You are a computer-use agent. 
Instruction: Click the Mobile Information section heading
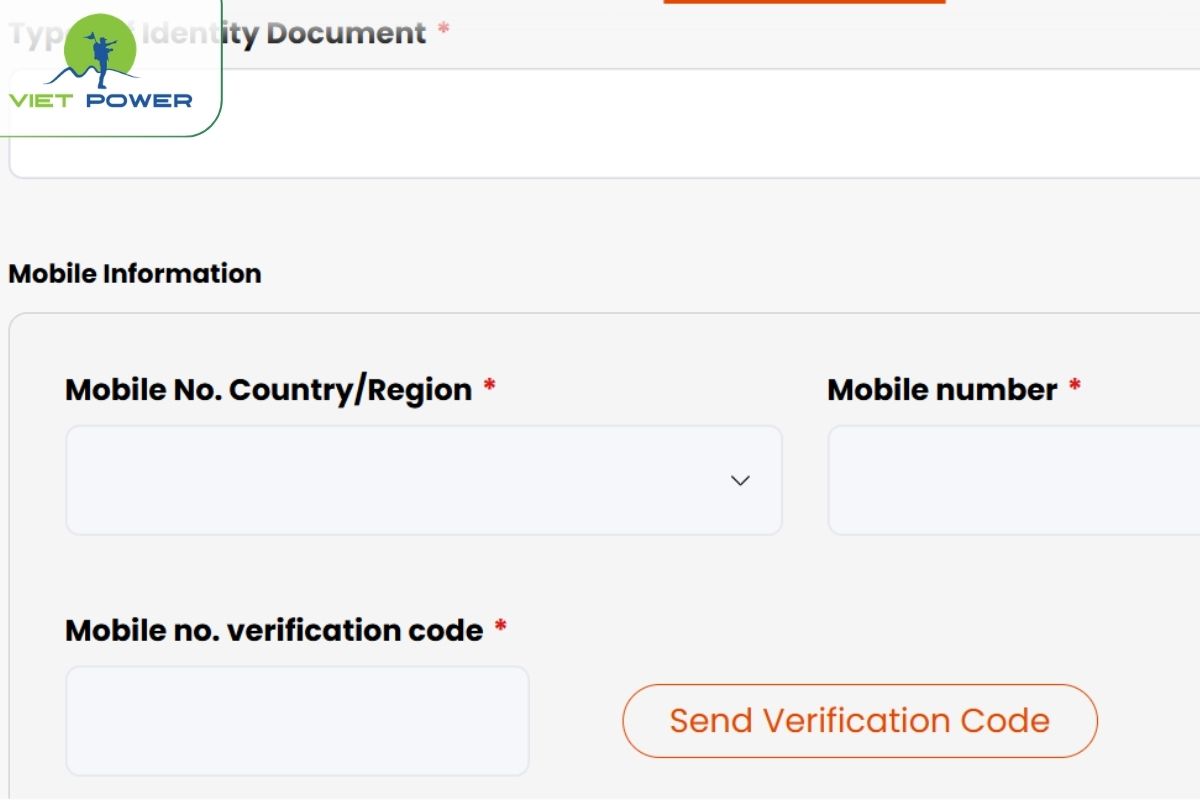(x=135, y=274)
